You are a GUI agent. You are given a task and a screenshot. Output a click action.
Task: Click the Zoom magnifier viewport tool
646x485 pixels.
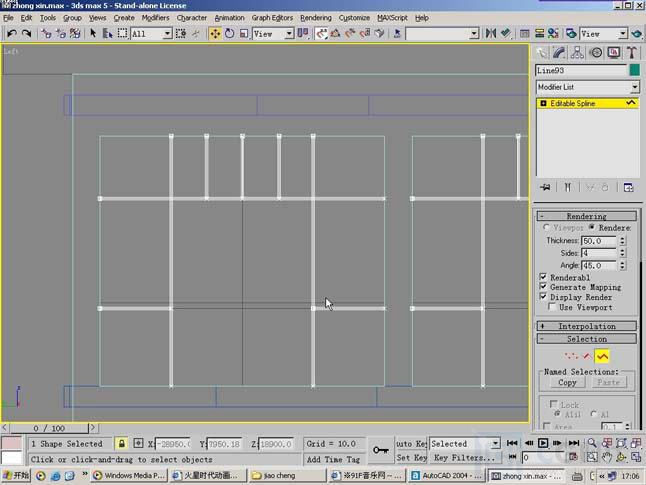pos(592,443)
